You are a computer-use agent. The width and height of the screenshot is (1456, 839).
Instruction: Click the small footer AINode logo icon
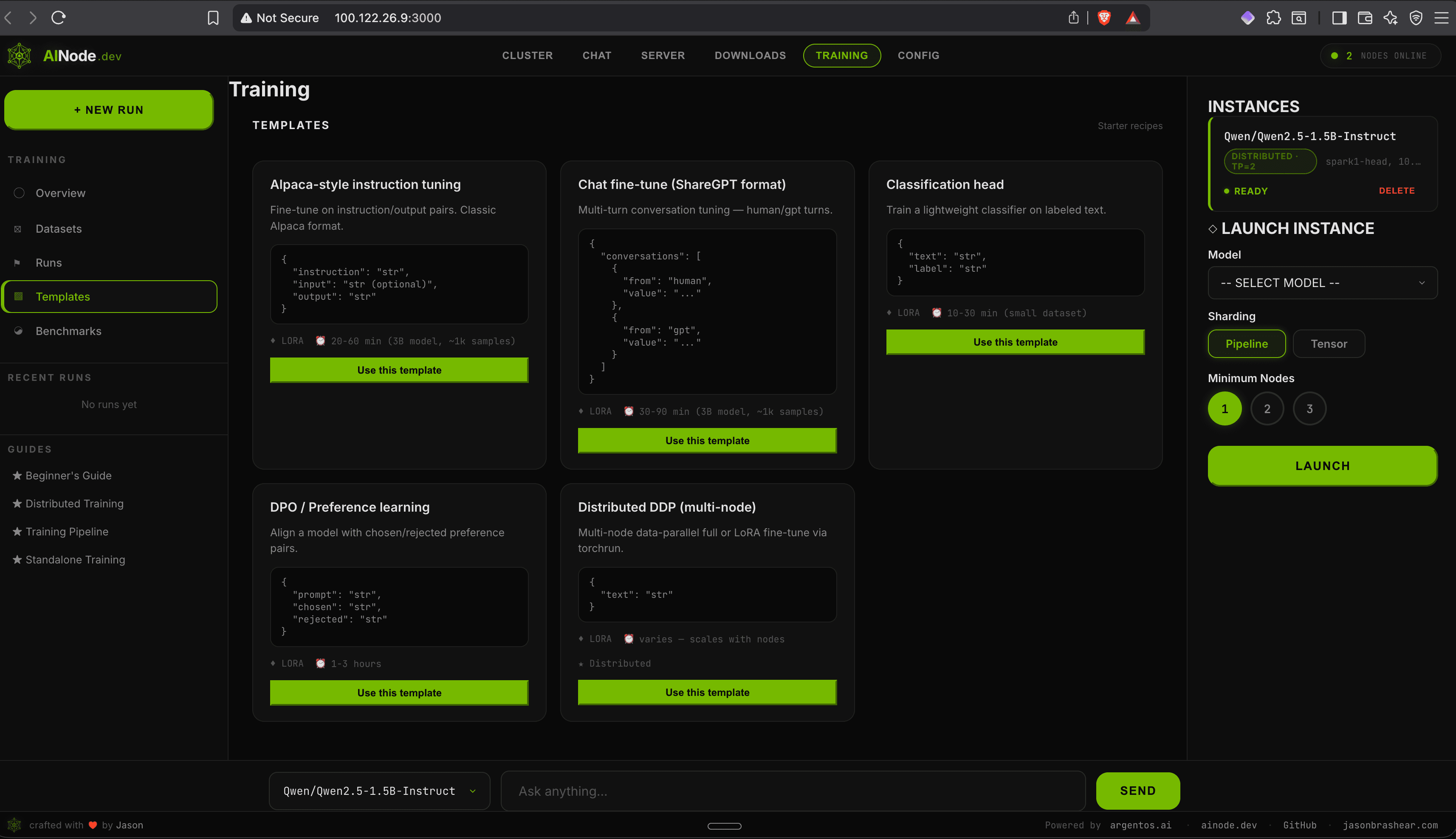14,825
